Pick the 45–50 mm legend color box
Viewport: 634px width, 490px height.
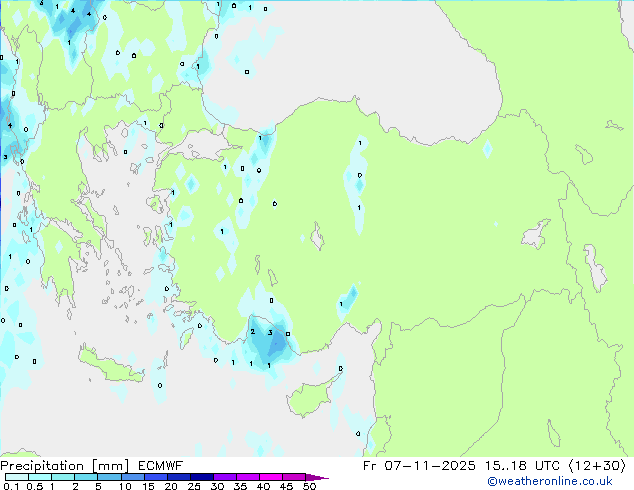point(293,477)
